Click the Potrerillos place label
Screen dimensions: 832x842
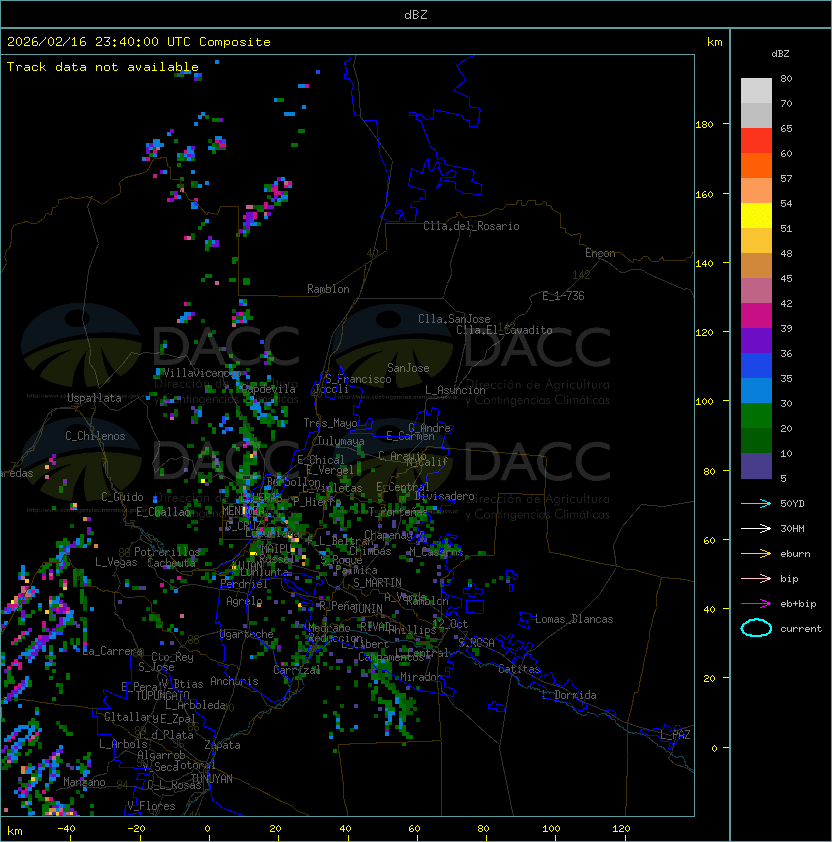coord(167,552)
